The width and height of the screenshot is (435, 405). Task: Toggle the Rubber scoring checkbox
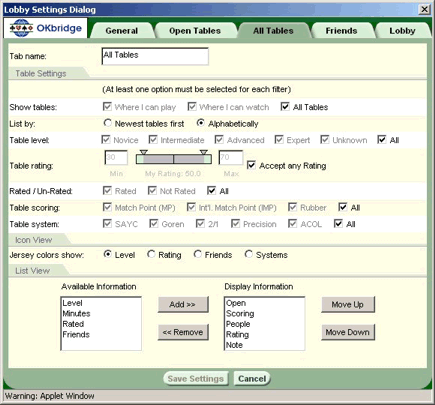[x=293, y=207]
